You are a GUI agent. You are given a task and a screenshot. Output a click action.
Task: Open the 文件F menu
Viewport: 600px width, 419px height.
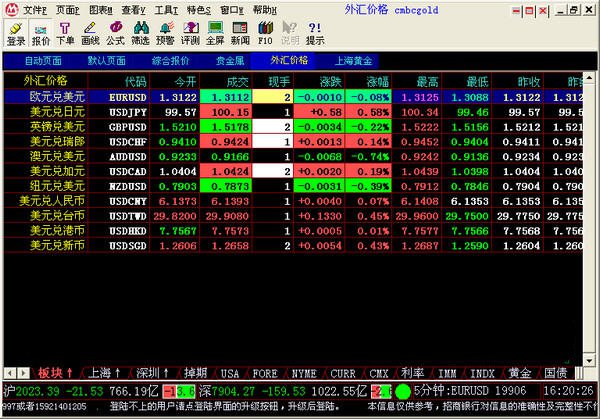click(34, 10)
